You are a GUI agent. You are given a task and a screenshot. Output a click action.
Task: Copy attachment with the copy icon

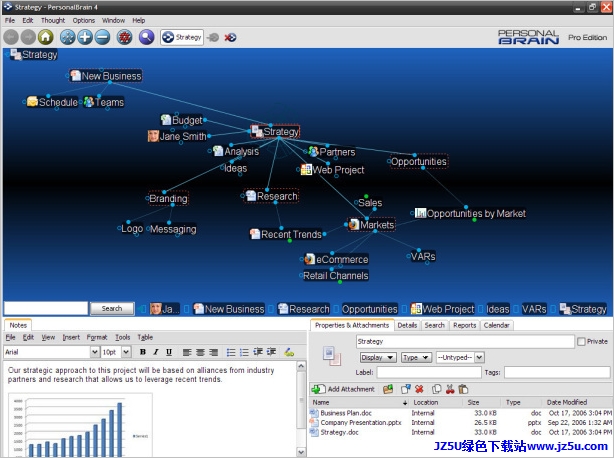(437, 389)
